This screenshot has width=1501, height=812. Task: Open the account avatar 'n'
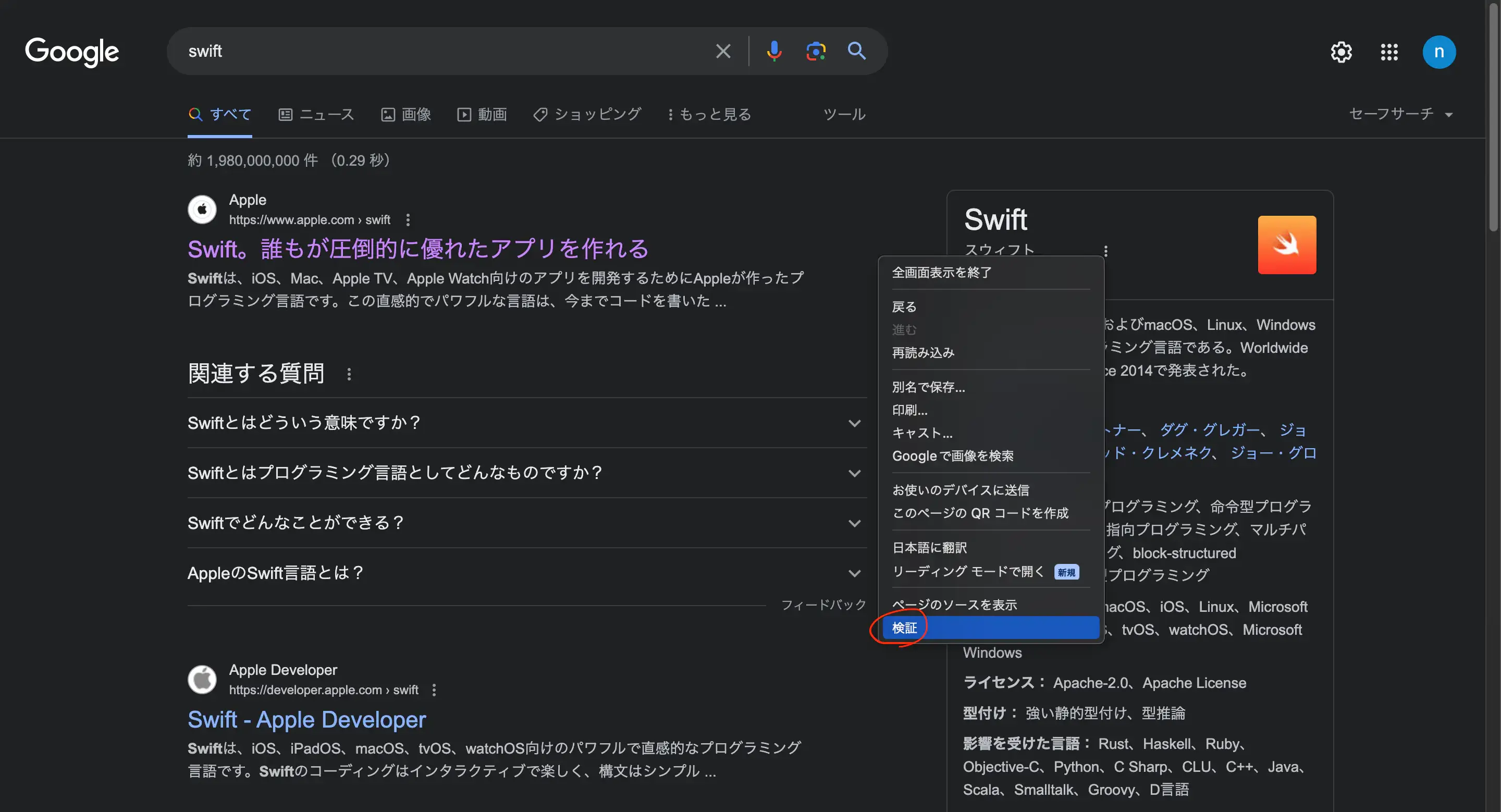(1438, 53)
